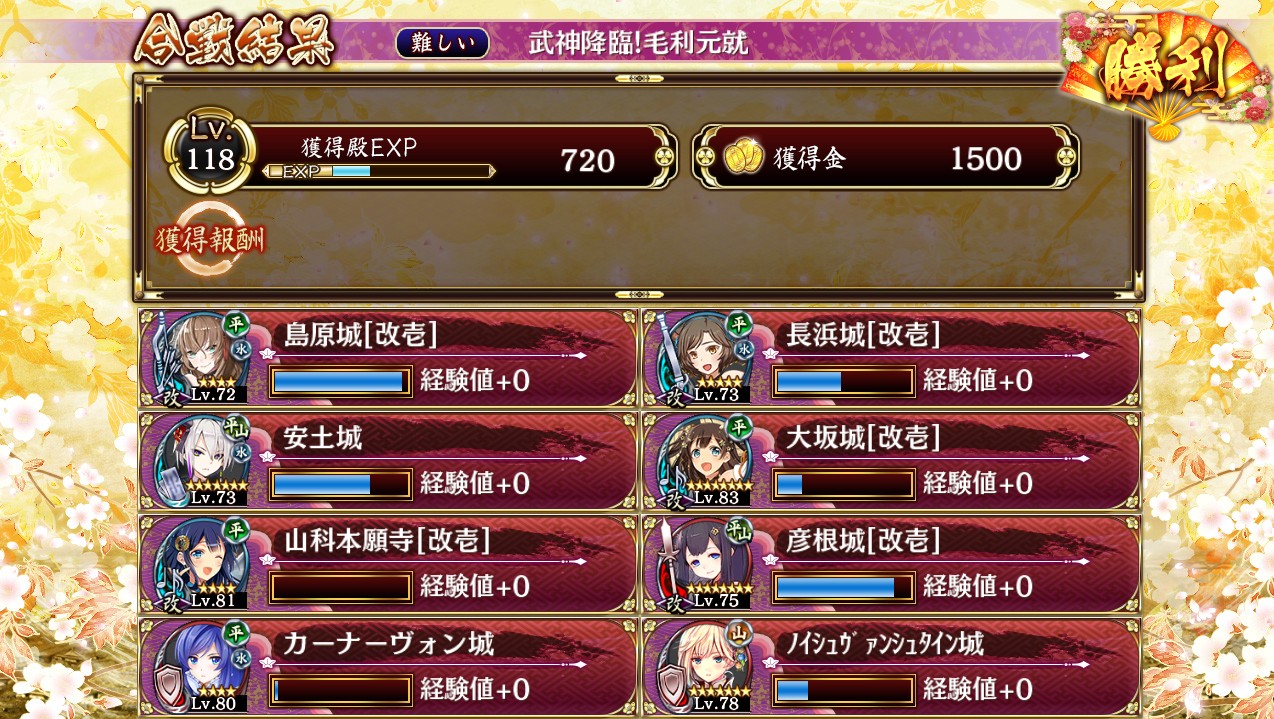Click the 獲得報酬 reward stamp icon

coord(210,239)
